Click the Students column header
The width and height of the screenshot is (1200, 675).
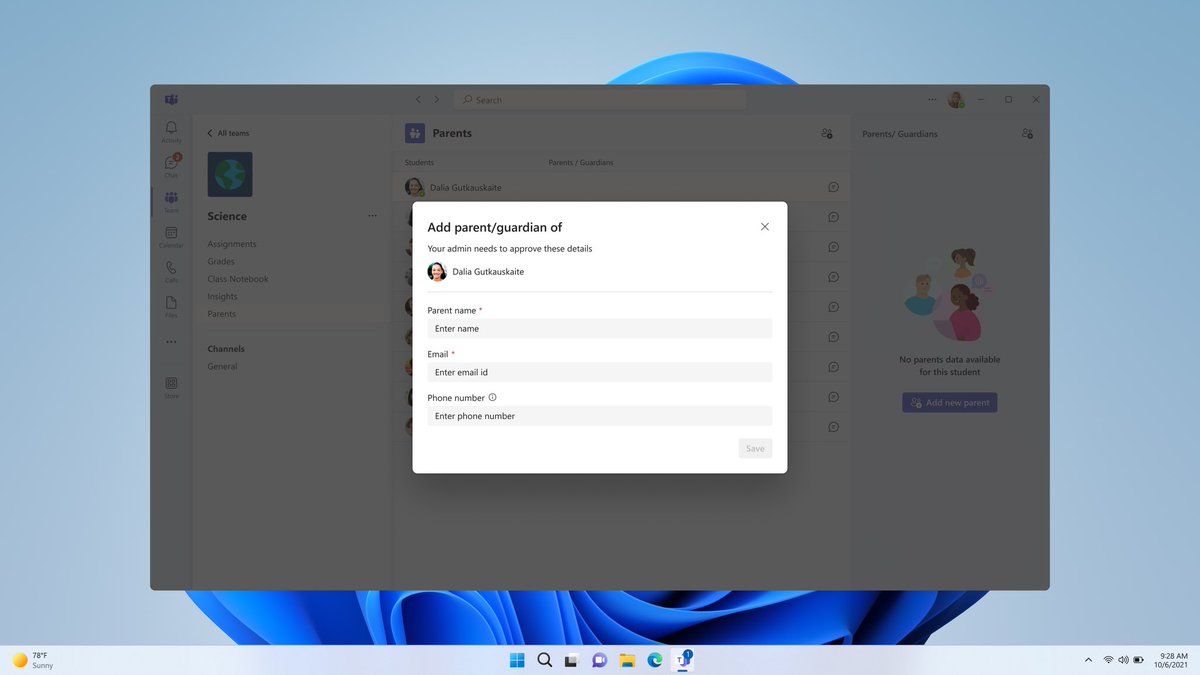[x=419, y=162]
